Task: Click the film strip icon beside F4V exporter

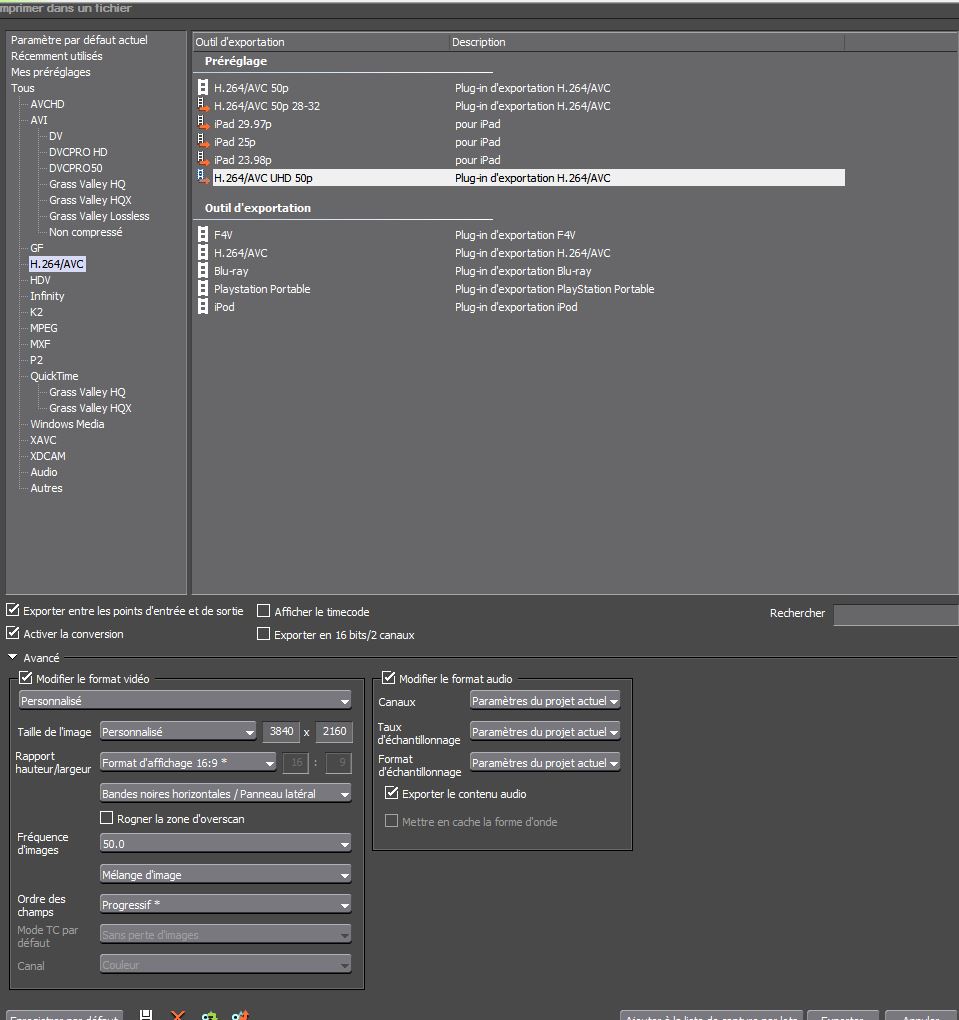Action: tap(203, 234)
